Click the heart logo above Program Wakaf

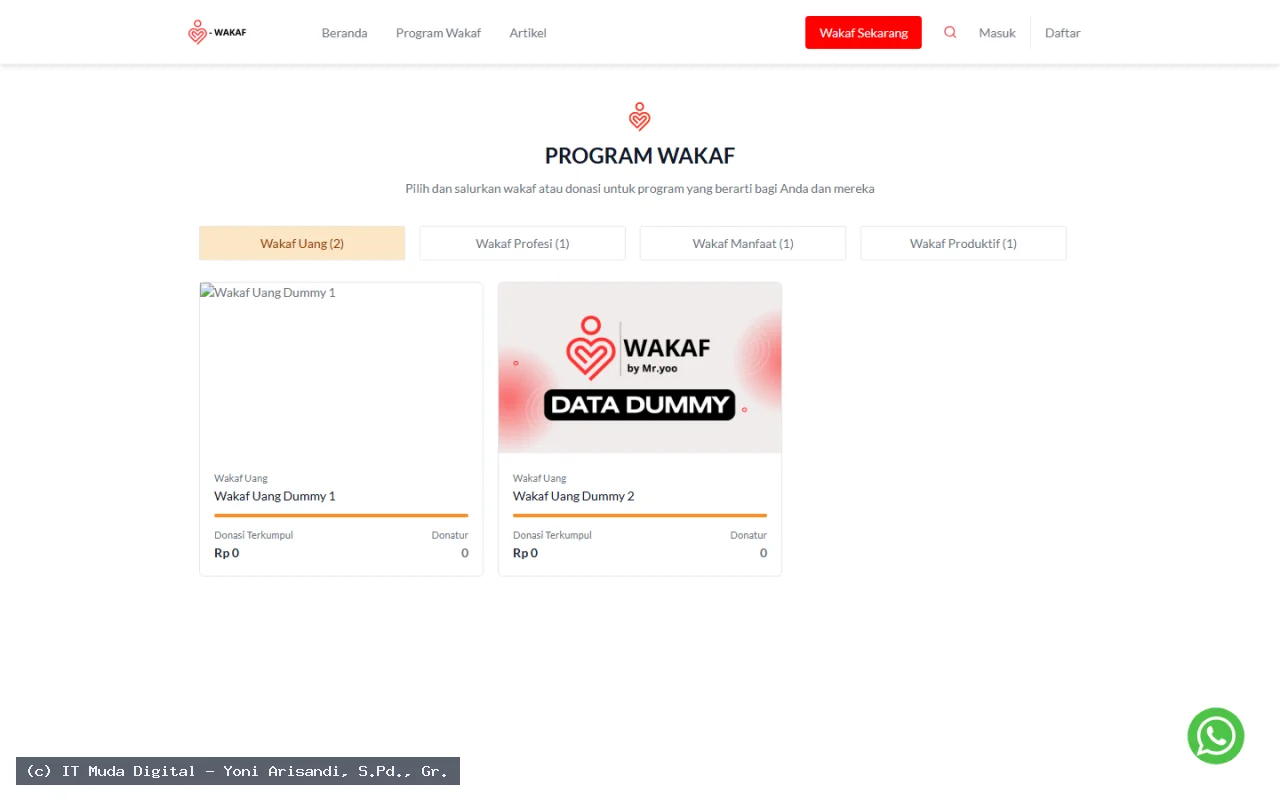pyautogui.click(x=640, y=117)
